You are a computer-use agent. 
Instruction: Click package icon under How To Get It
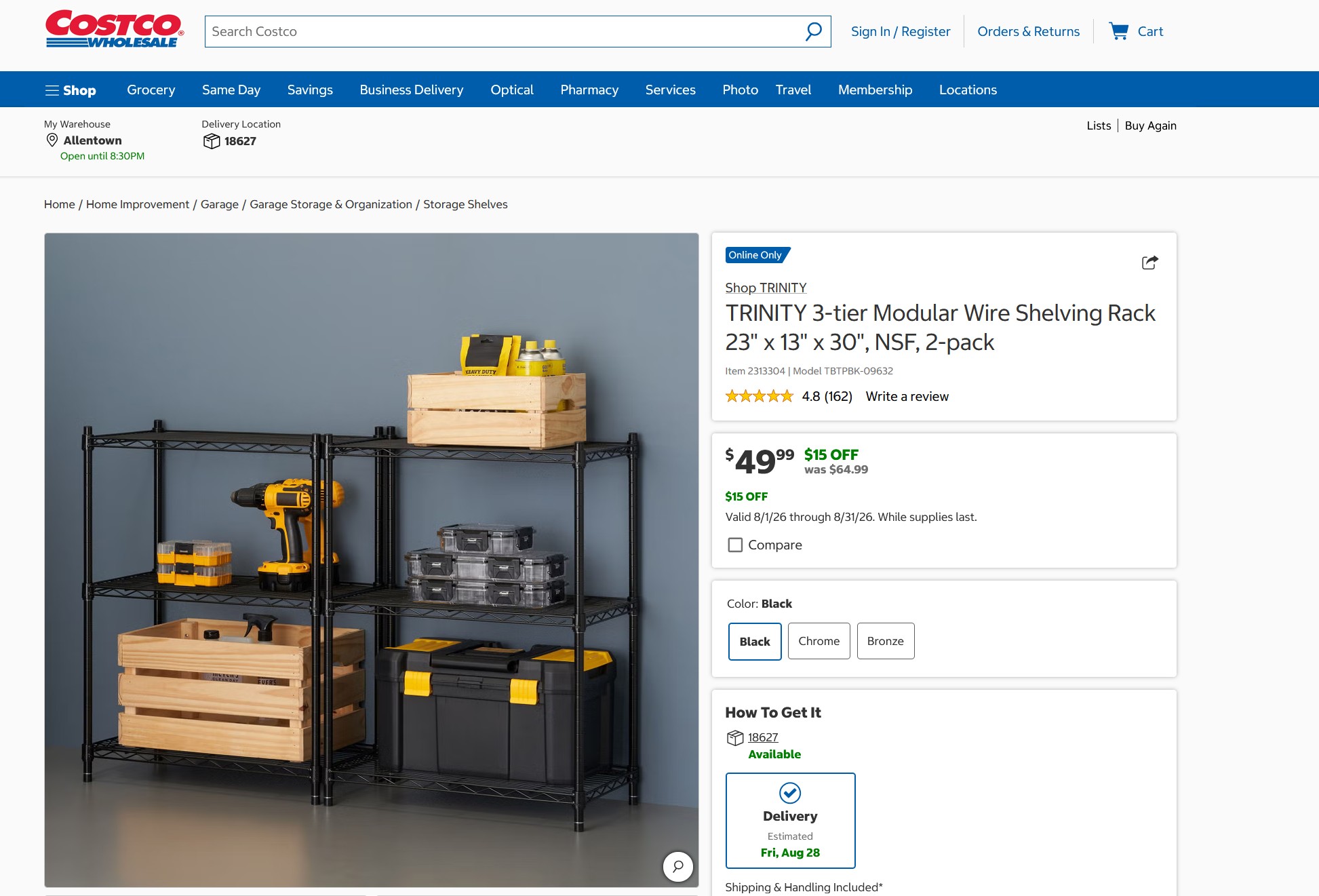click(x=735, y=738)
